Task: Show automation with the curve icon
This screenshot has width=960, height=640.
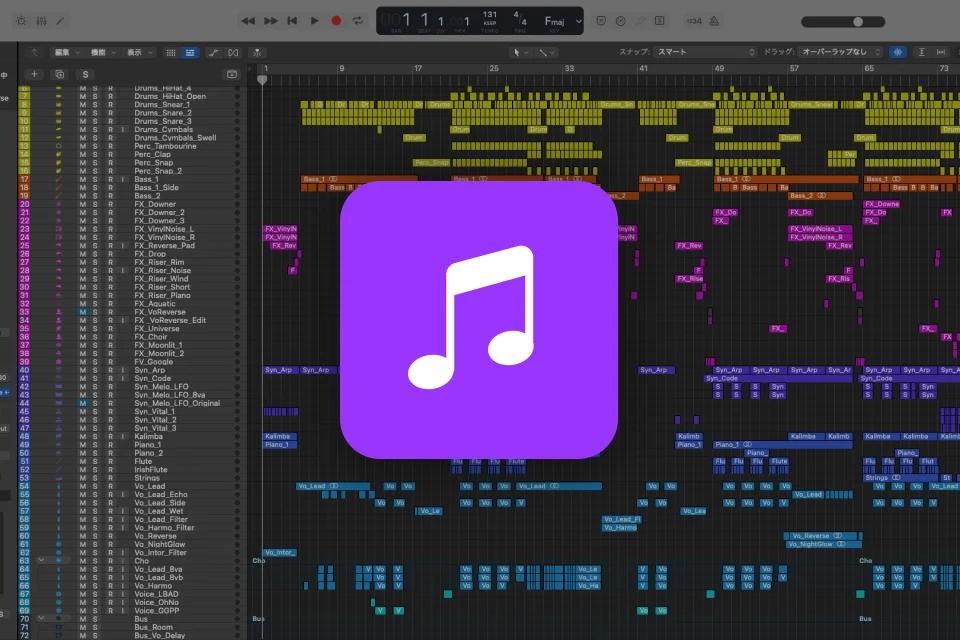Action: pyautogui.click(x=213, y=53)
